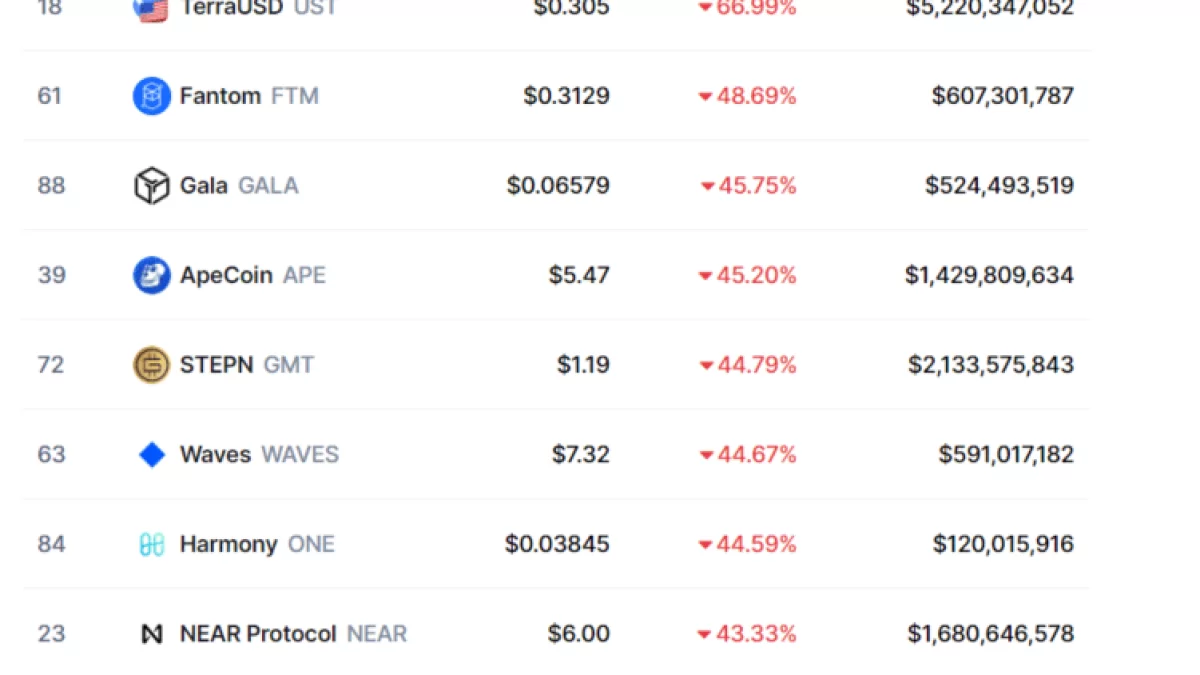Open the Fantom FTM coin page
The height and width of the screenshot is (675, 1200).
(x=249, y=96)
